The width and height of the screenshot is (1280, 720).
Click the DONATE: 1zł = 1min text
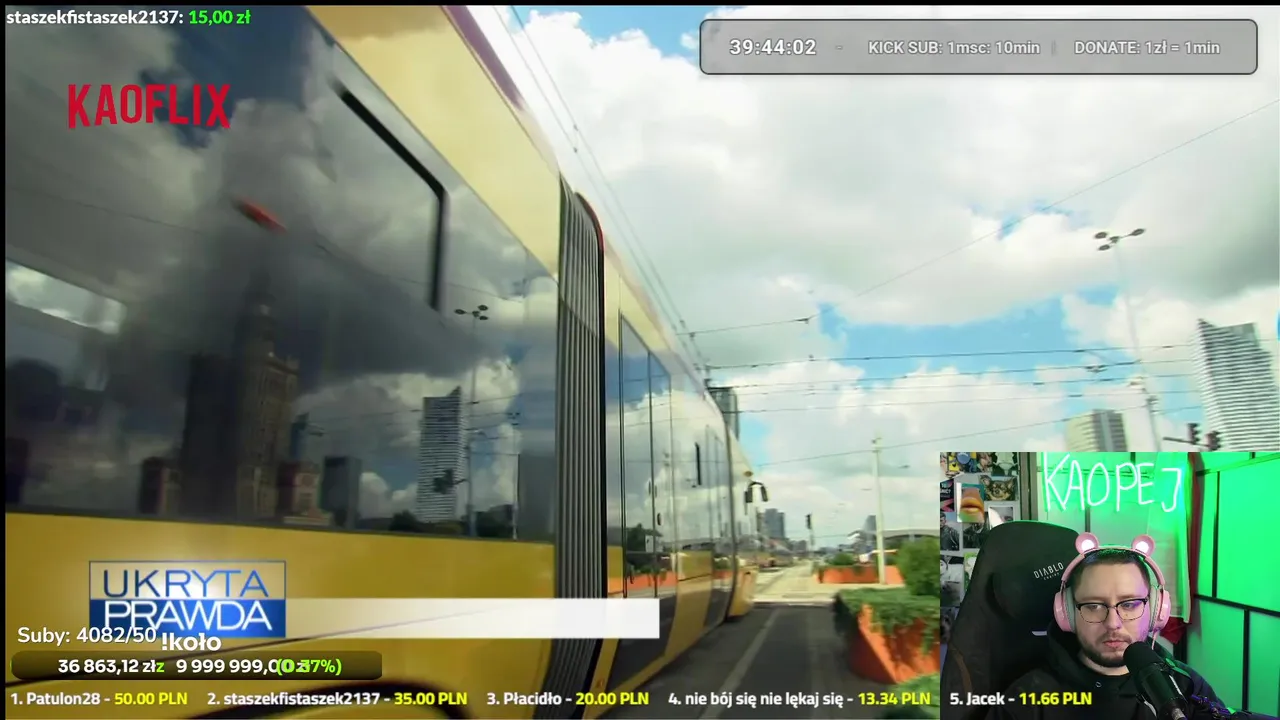point(1147,47)
